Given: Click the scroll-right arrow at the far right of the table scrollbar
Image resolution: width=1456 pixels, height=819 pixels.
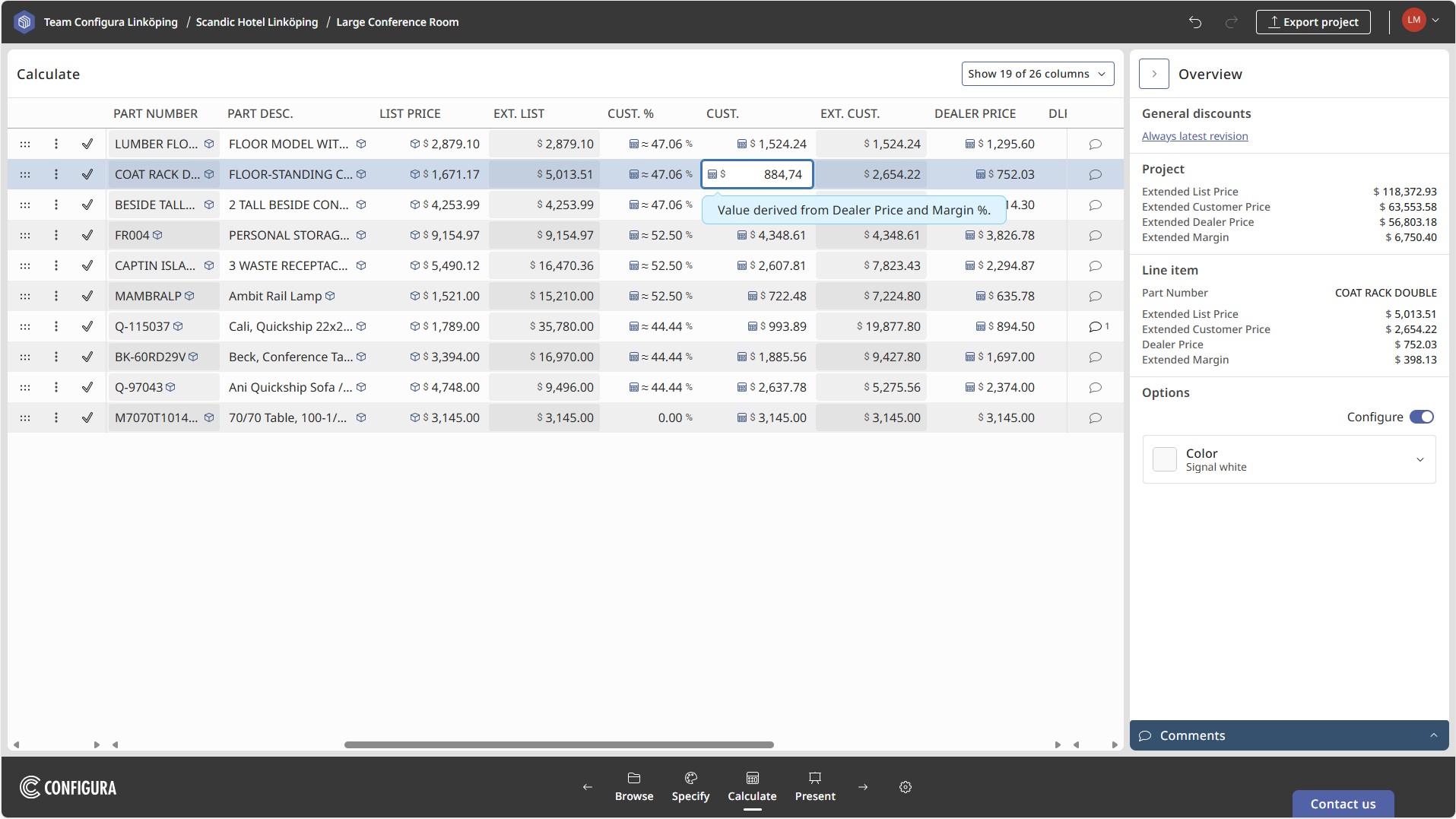Looking at the screenshot, I should click(1115, 744).
